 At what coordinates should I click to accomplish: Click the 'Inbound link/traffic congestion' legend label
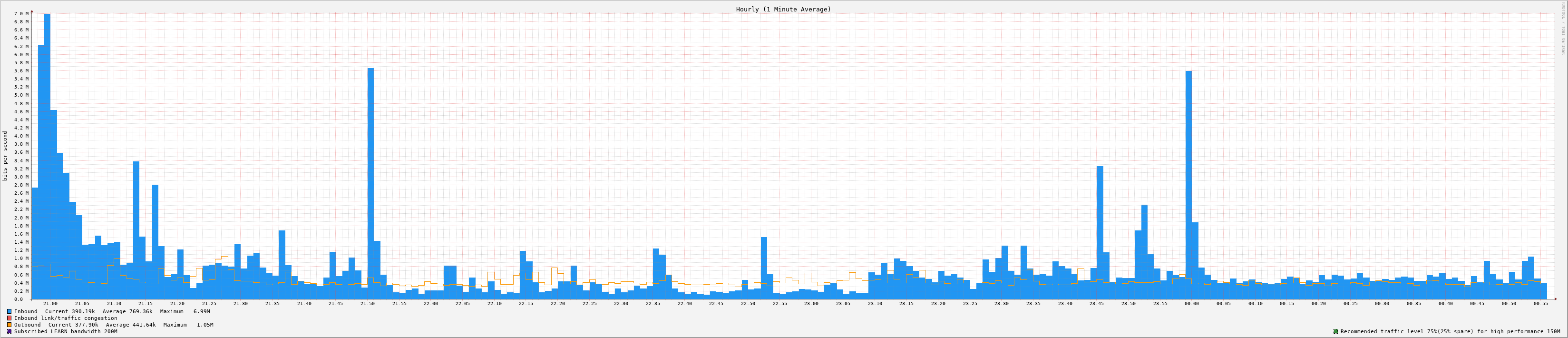pyautogui.click(x=66, y=318)
